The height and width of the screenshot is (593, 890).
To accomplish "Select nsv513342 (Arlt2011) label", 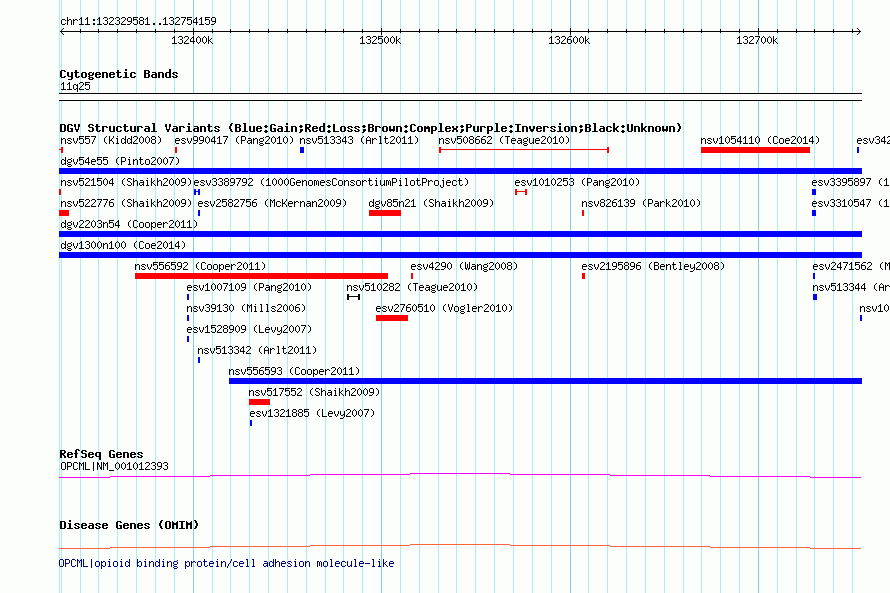I will click(257, 350).
